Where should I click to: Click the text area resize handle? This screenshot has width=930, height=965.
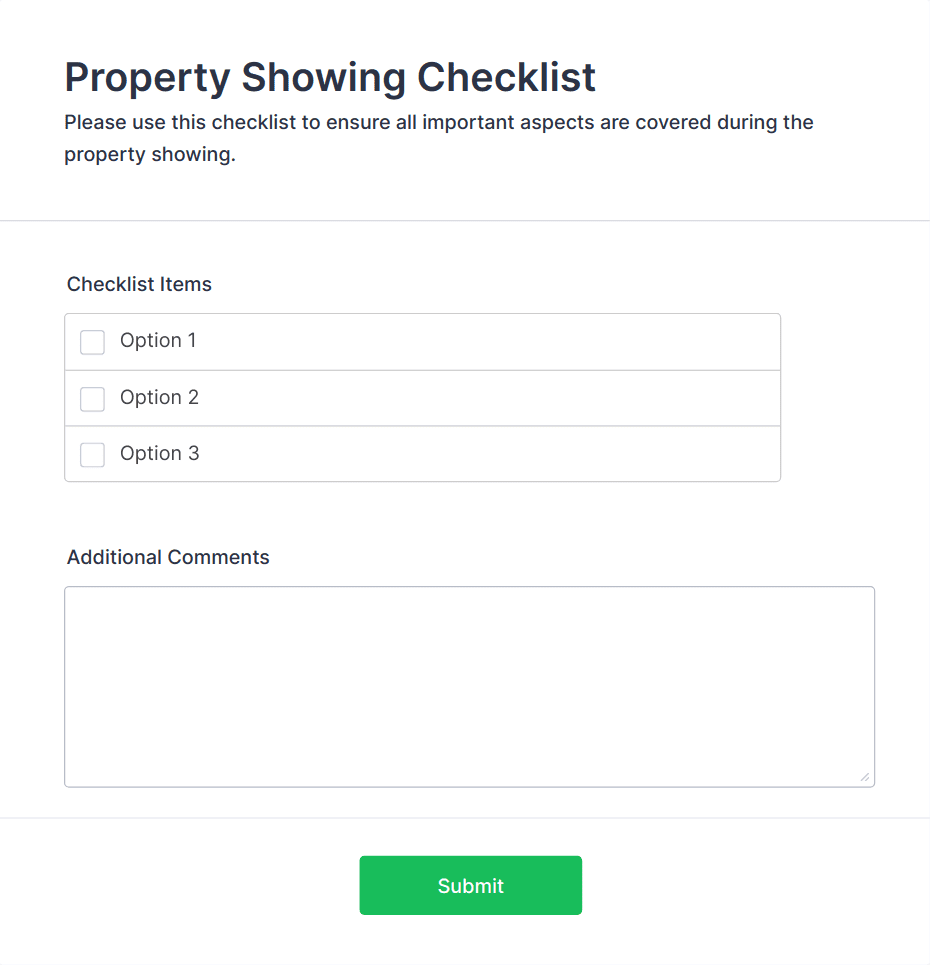[x=865, y=777]
